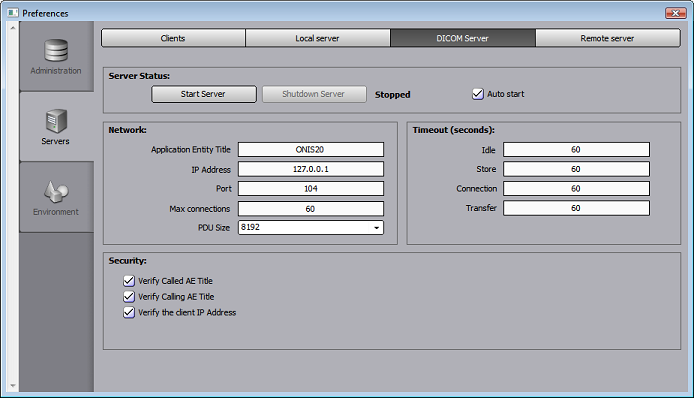The image size is (694, 398).
Task: Open the Environment shapes icon
Action: [56, 191]
